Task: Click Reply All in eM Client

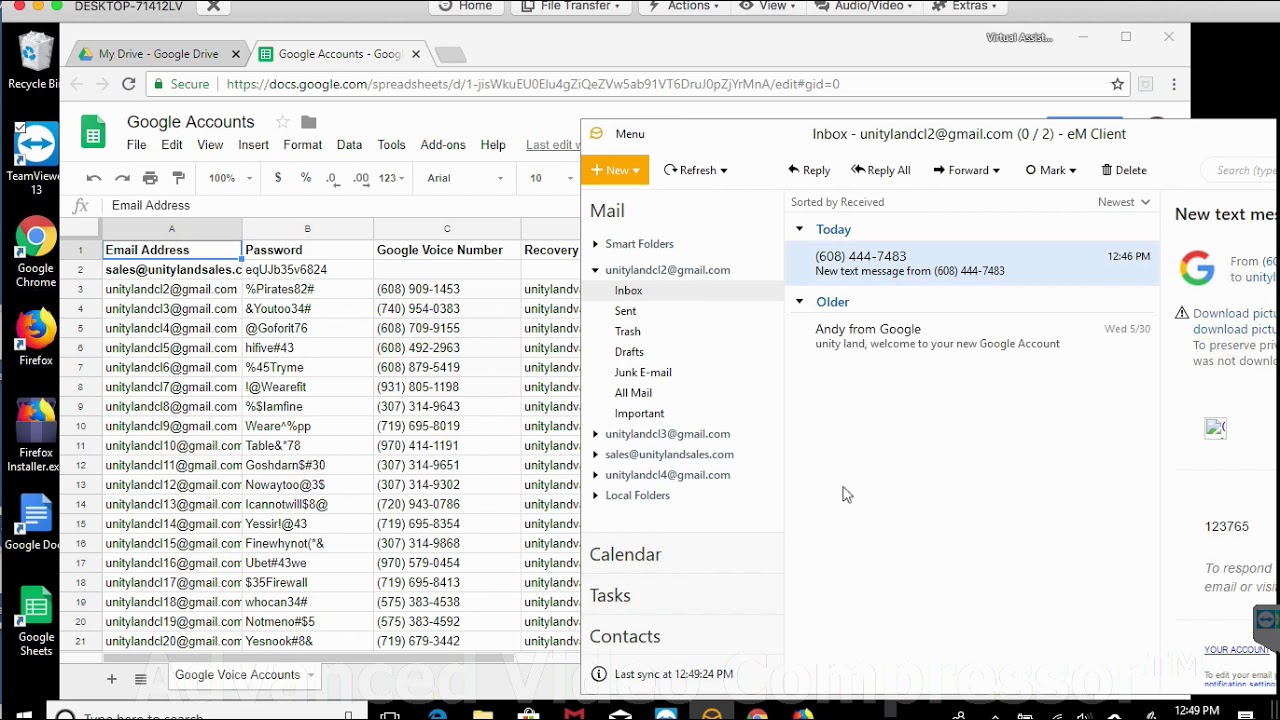Action: (x=881, y=170)
